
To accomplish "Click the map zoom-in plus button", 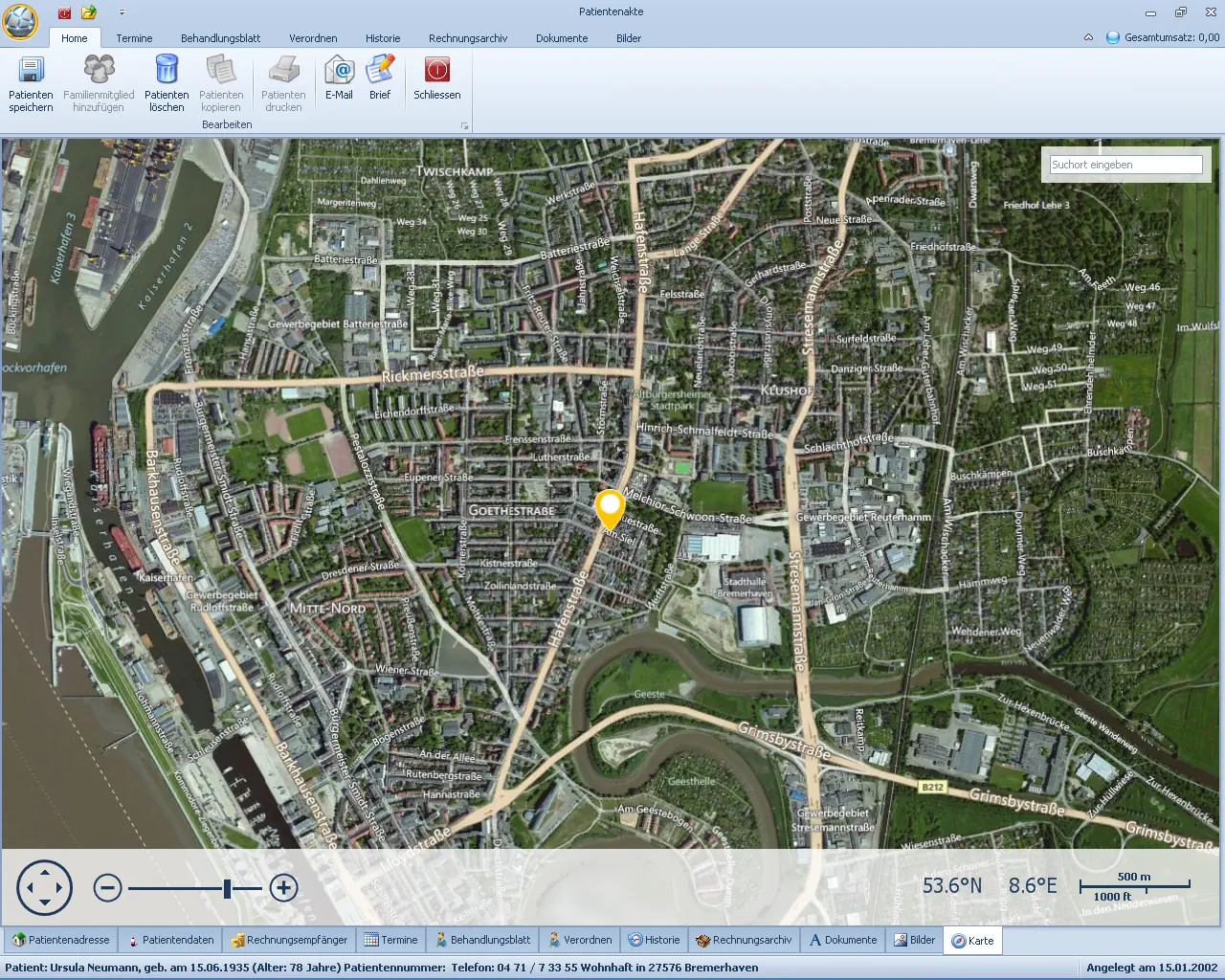I will pos(283,888).
